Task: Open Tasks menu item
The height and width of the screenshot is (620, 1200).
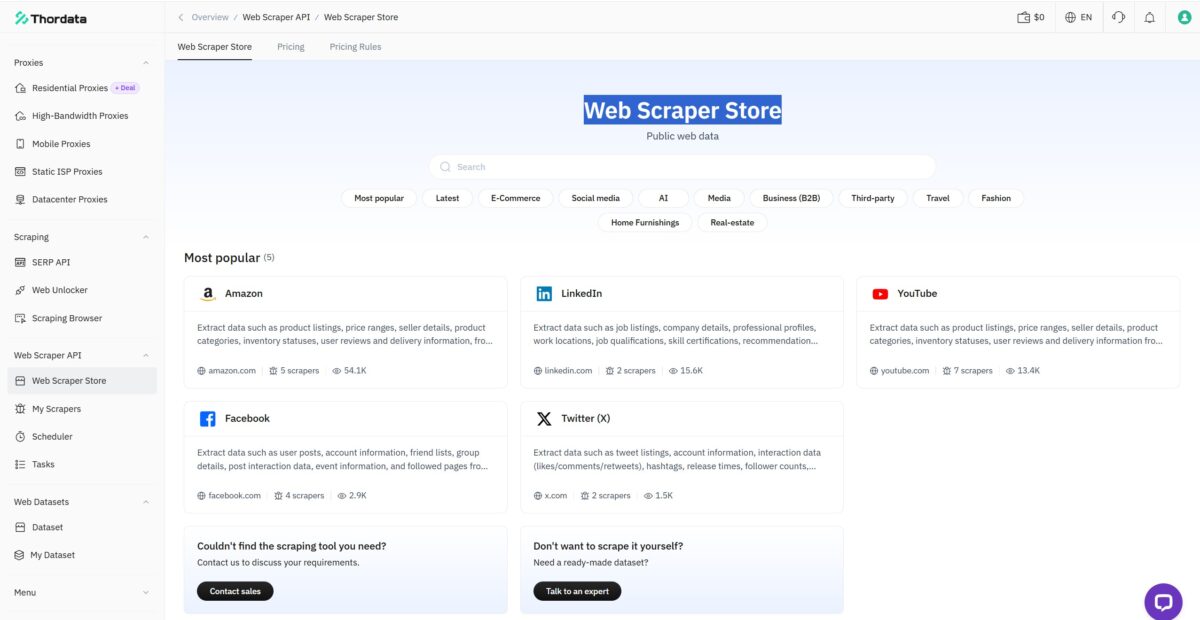Action: [82, 464]
